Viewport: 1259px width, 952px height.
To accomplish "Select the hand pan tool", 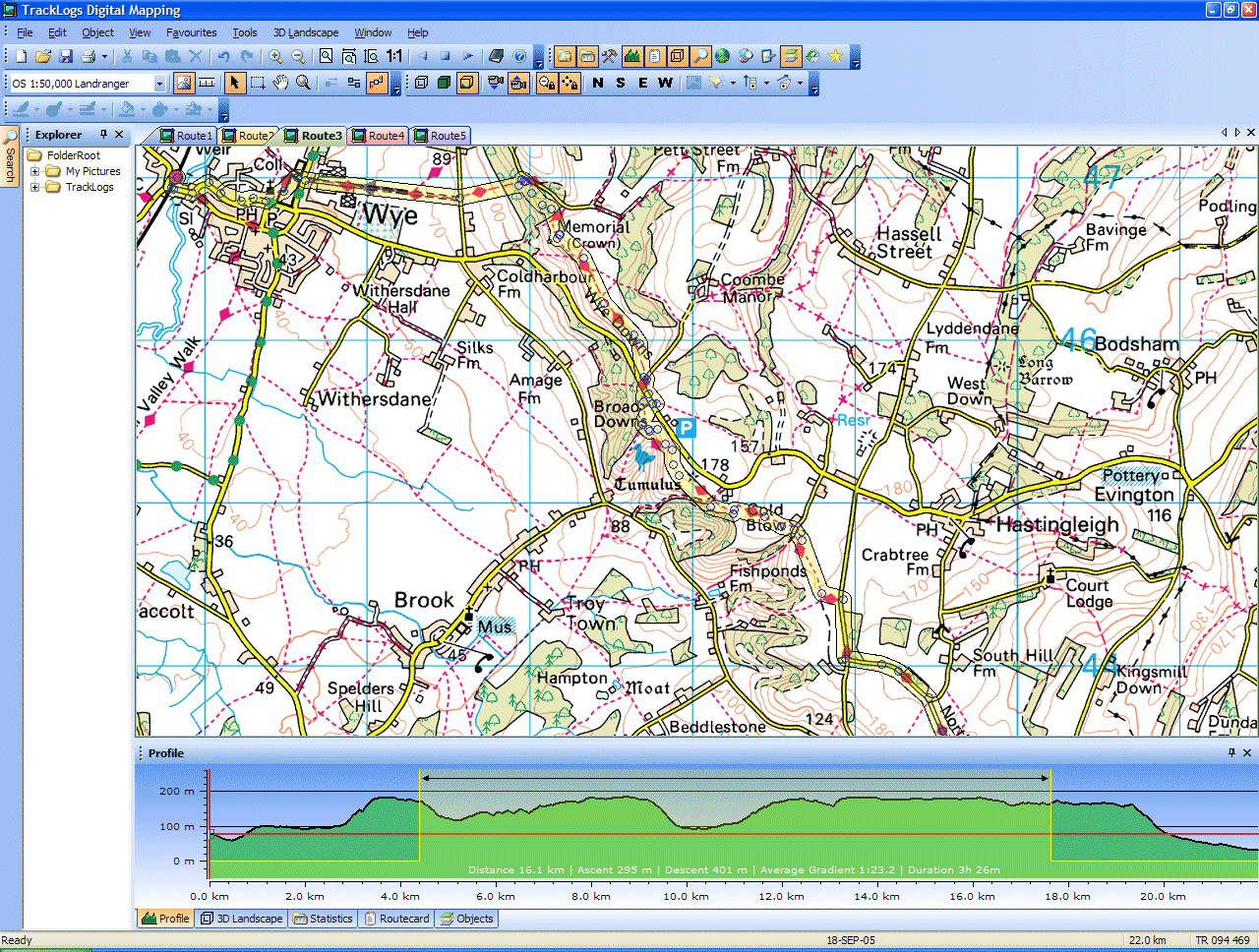I will click(280, 83).
